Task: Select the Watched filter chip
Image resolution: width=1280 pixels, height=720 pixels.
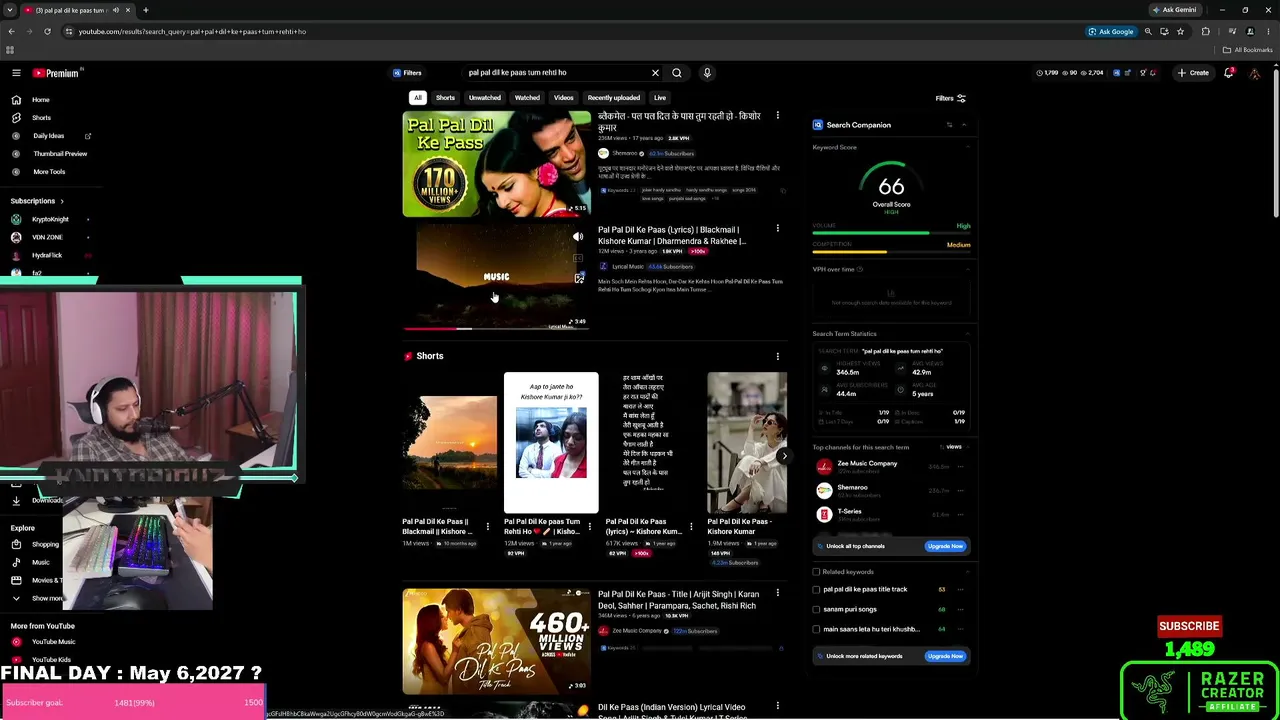Action: point(527,98)
